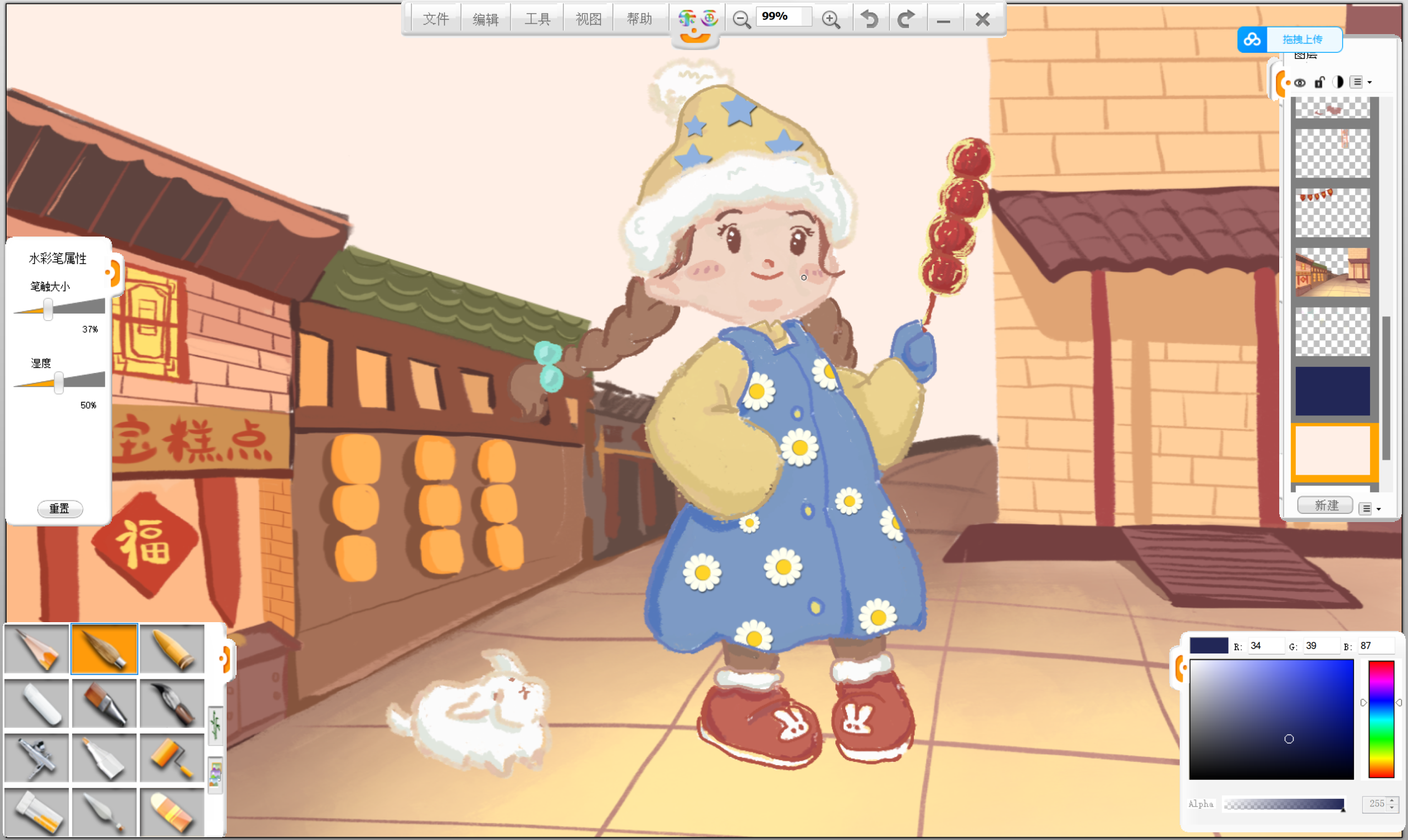Screen dimensions: 1408x840
Task: Open the 文件 menu
Action: coord(435,19)
